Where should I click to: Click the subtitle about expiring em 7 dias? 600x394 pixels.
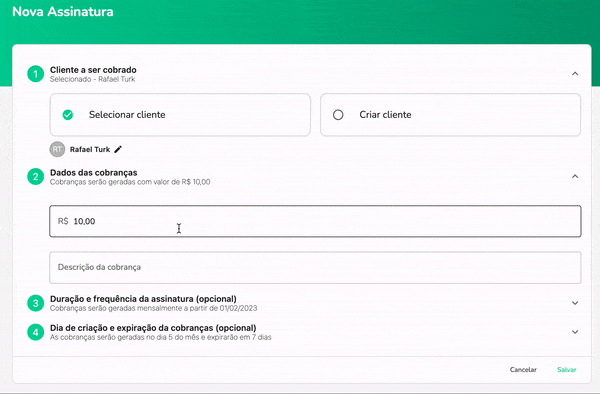(160, 337)
